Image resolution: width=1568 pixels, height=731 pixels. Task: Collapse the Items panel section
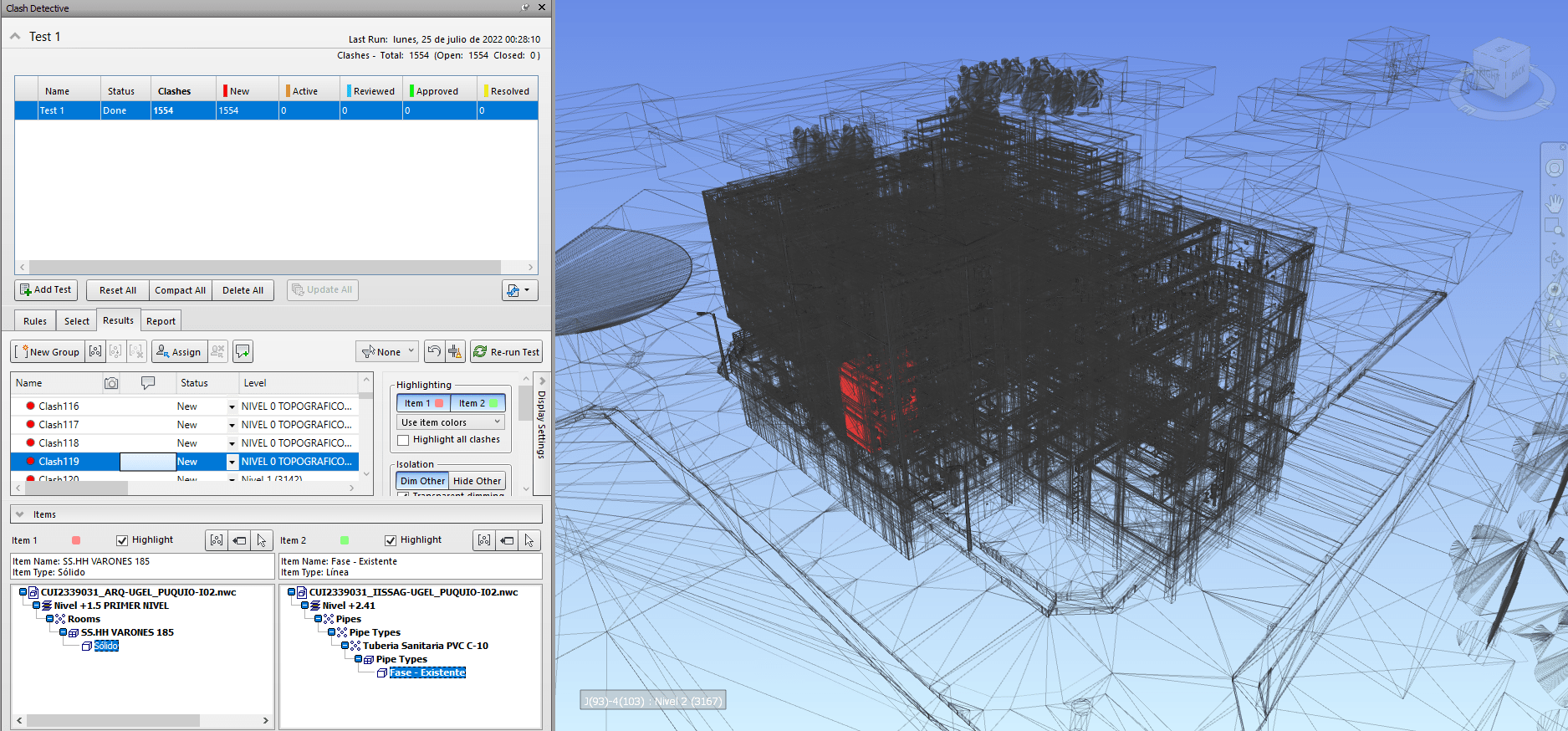(20, 514)
